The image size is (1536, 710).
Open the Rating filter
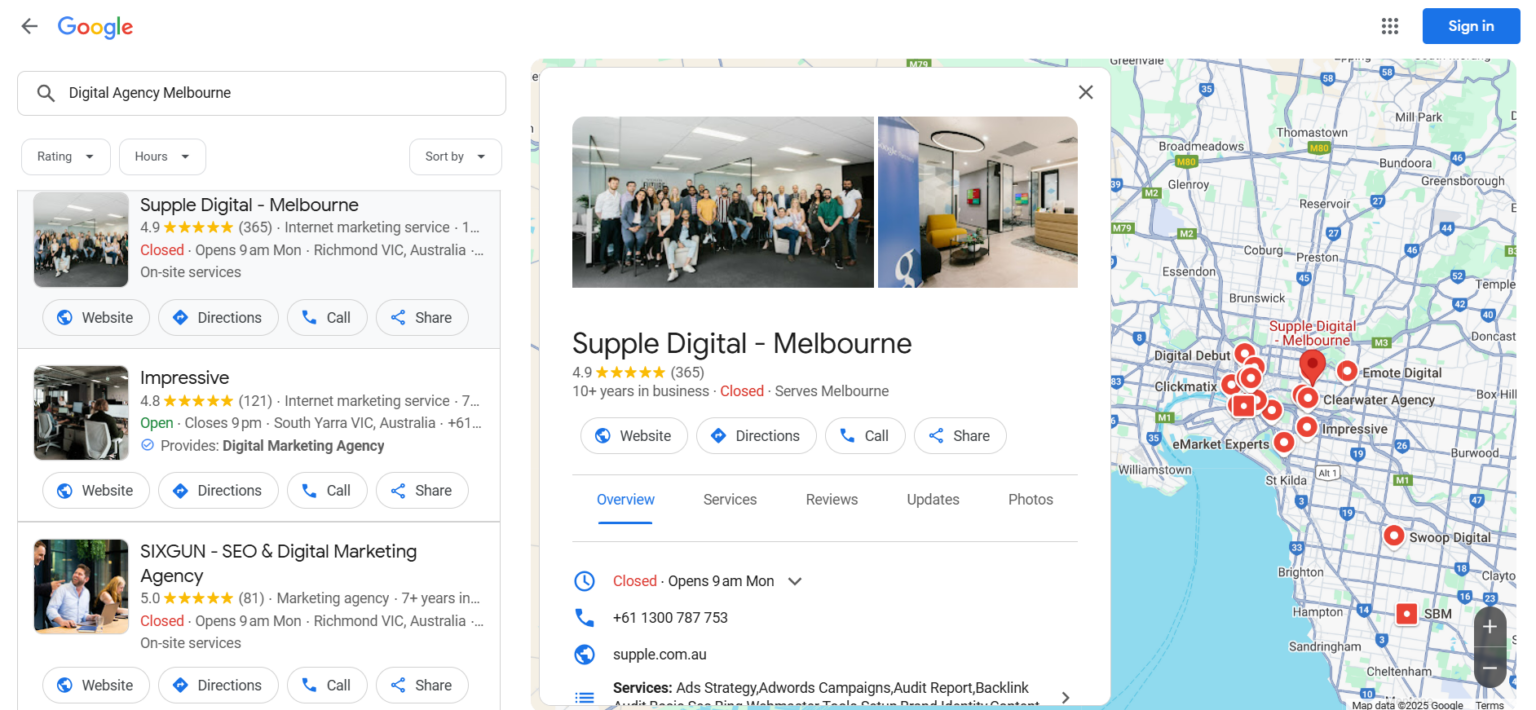coord(65,156)
